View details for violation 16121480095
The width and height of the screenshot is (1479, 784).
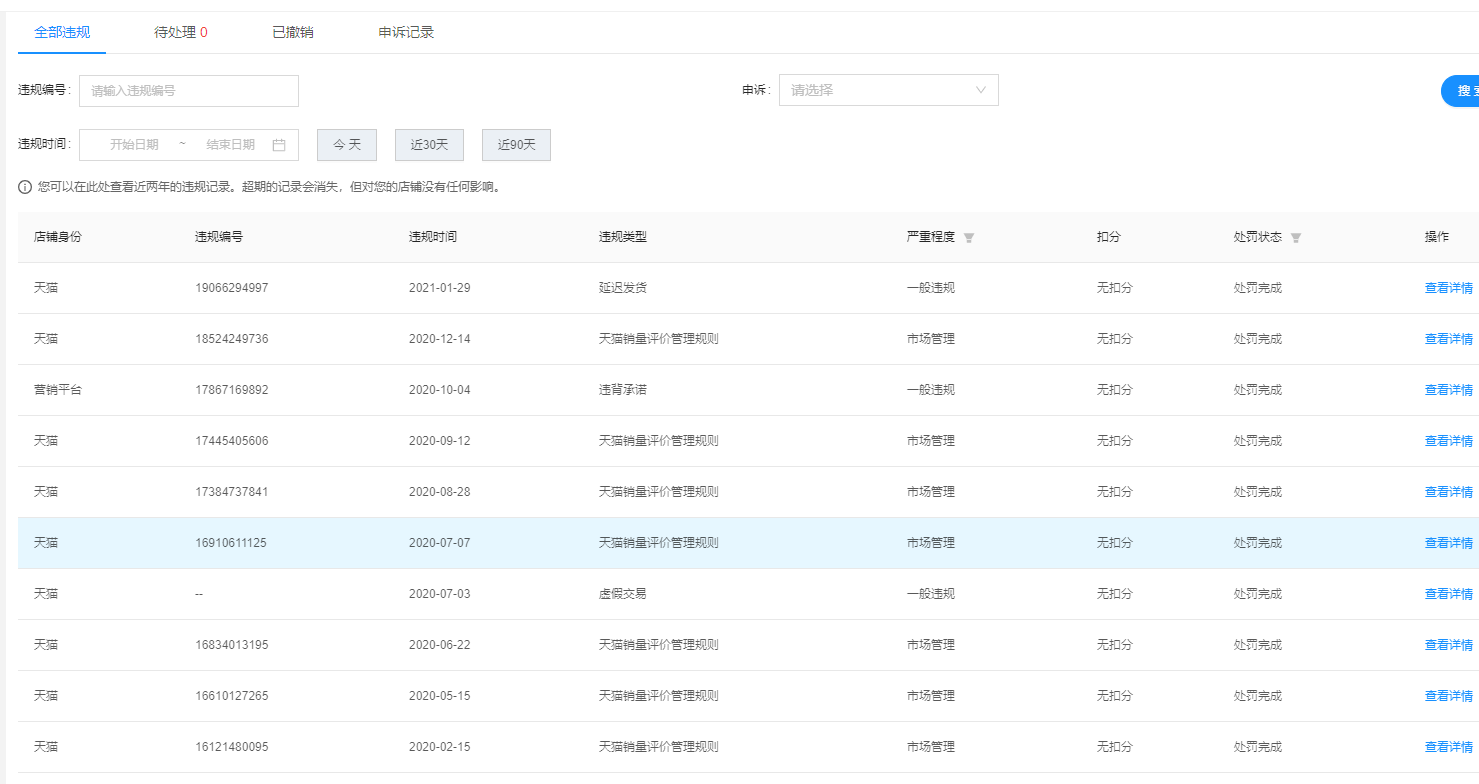[x=1449, y=747]
